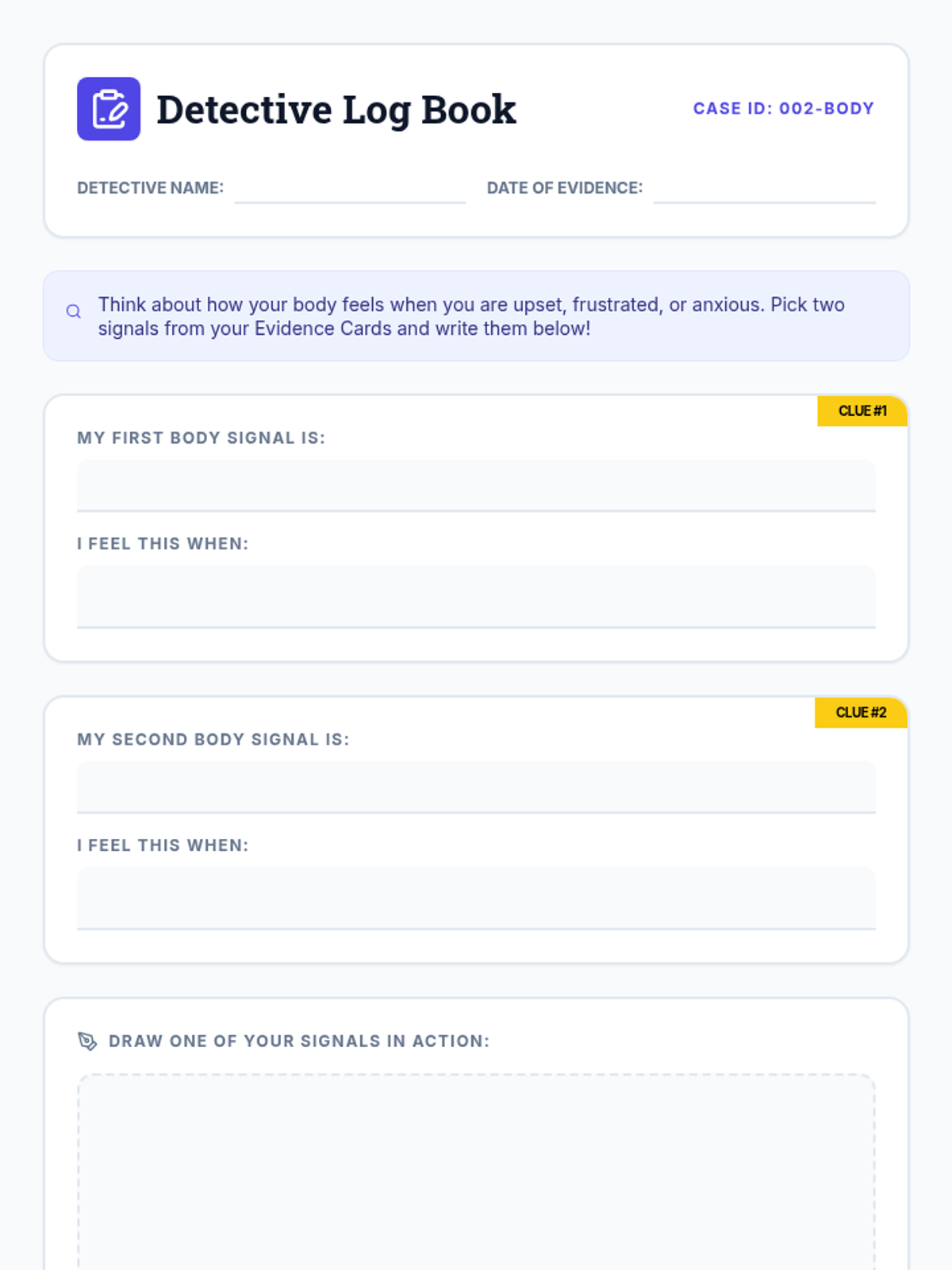Click the clipboard log book icon
The height and width of the screenshot is (1270, 952).
109,109
